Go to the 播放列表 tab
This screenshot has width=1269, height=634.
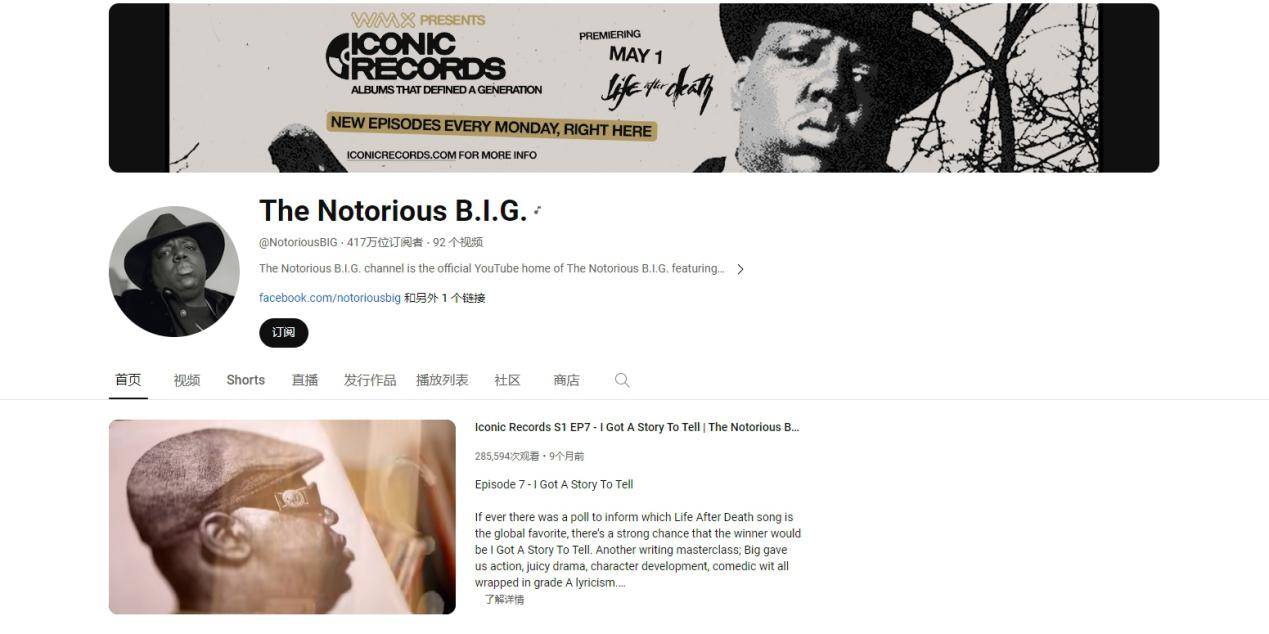pos(442,380)
